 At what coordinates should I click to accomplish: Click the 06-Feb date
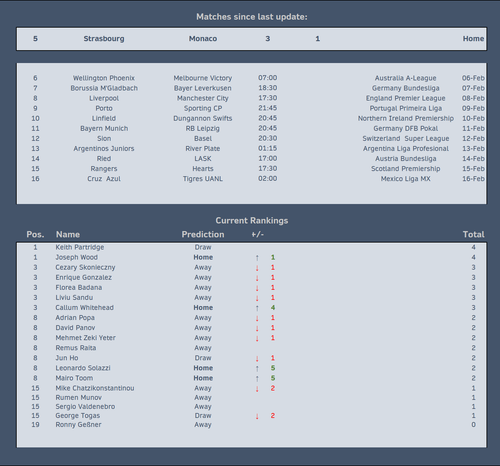[473, 78]
